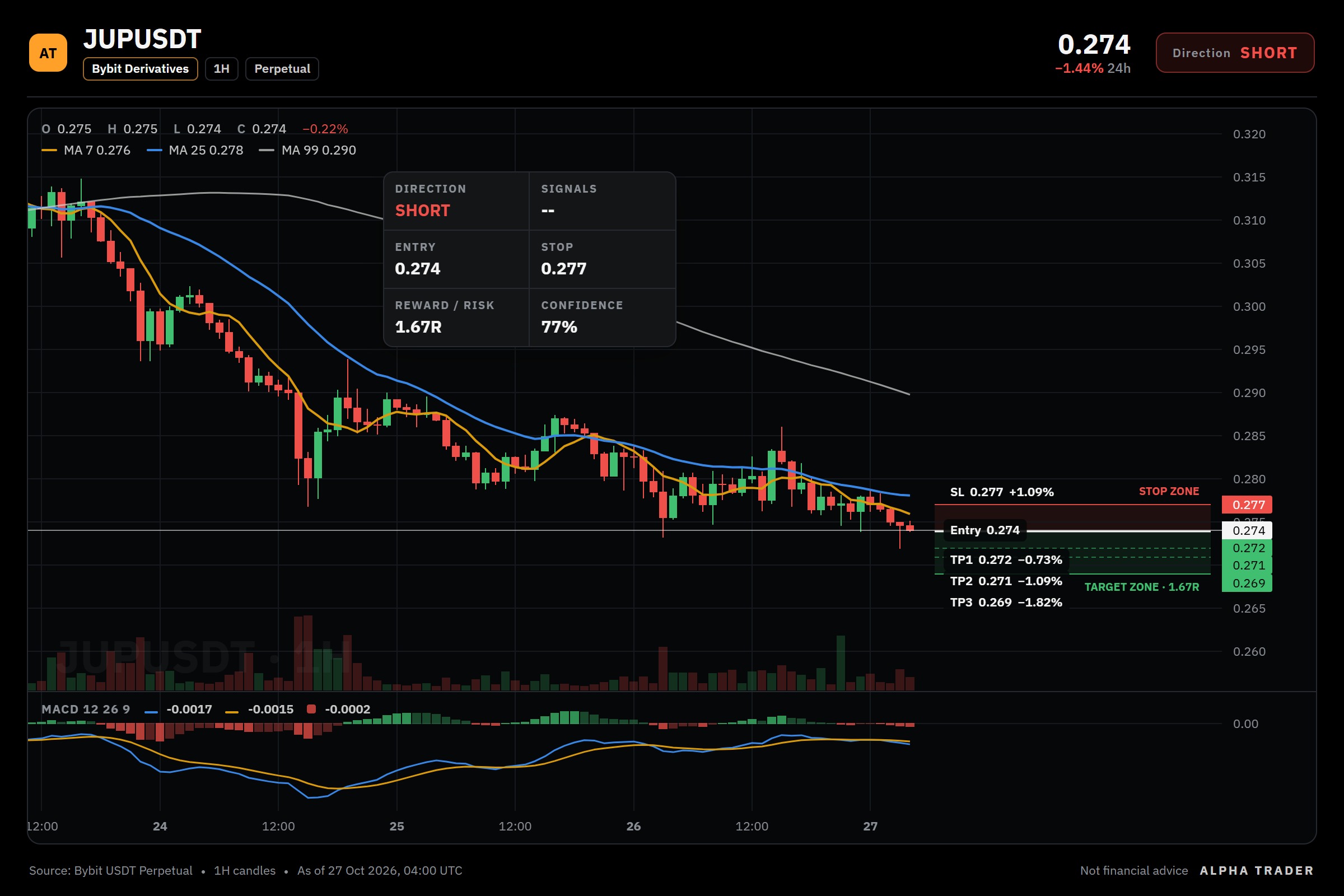This screenshot has width=1344, height=896.
Task: Click the orange AT logo icon
Action: tap(48, 53)
